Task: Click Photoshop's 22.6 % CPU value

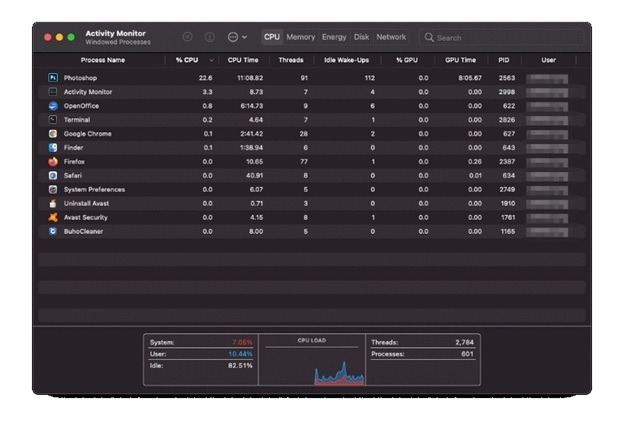Action: click(205, 78)
